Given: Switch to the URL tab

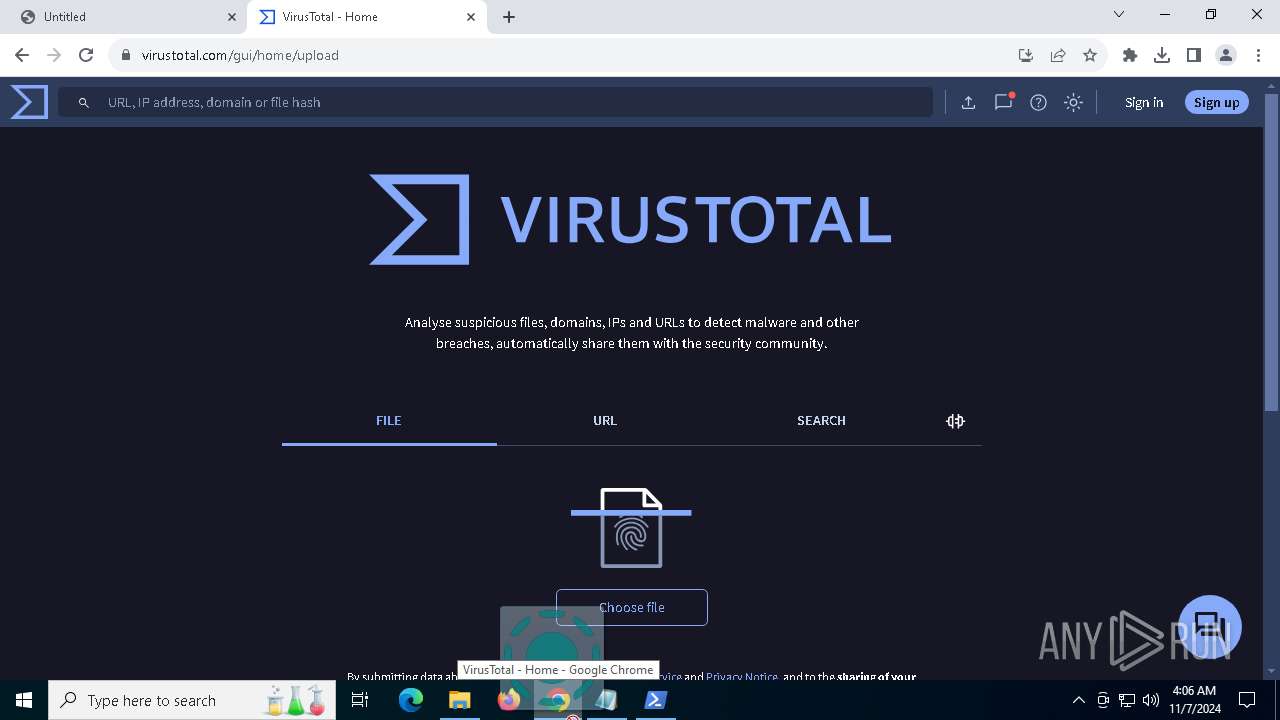Looking at the screenshot, I should [x=605, y=421].
